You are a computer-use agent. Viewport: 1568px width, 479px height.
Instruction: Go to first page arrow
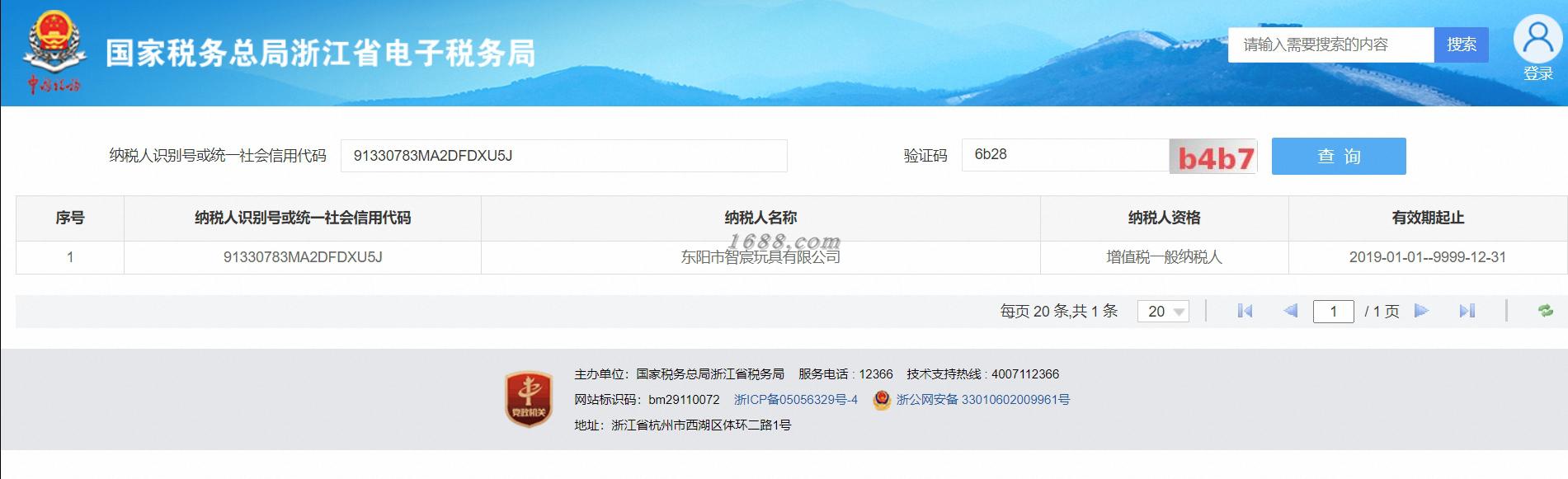[1245, 311]
